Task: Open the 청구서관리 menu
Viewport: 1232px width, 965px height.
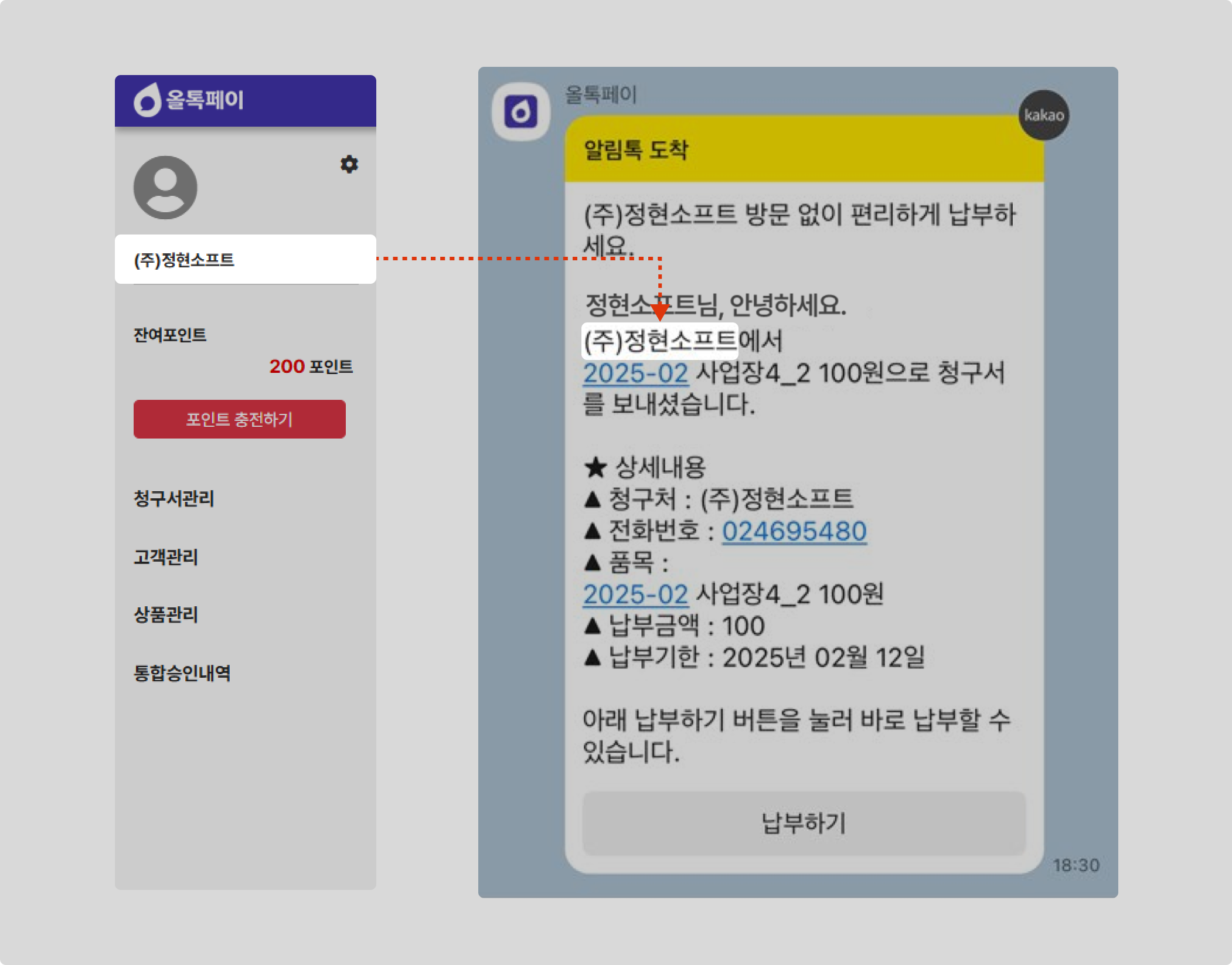Action: click(174, 498)
